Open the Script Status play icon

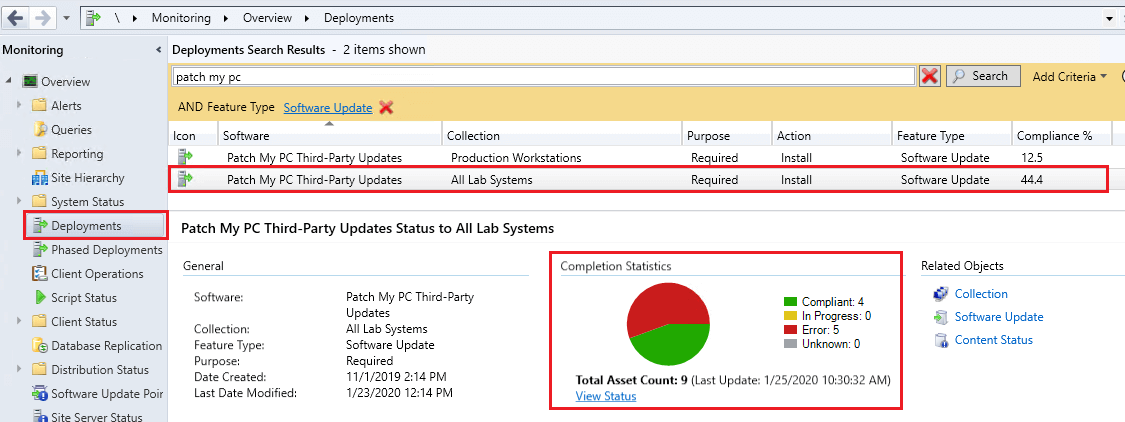pos(39,298)
